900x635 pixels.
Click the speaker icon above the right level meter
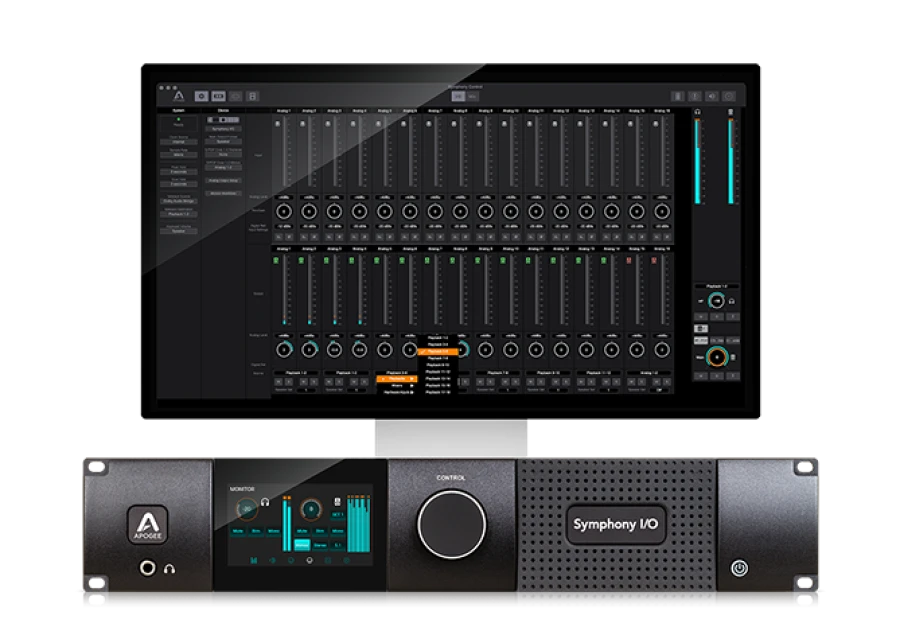click(731, 112)
